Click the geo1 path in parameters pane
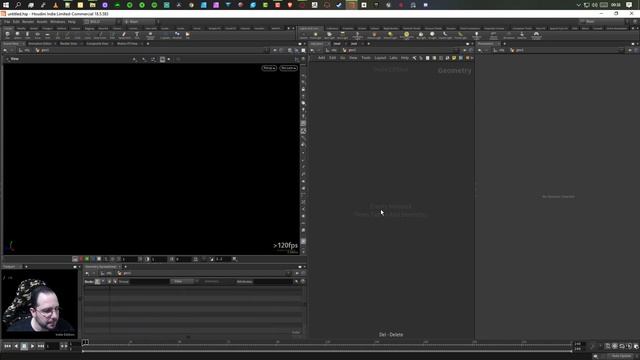 click(517, 50)
